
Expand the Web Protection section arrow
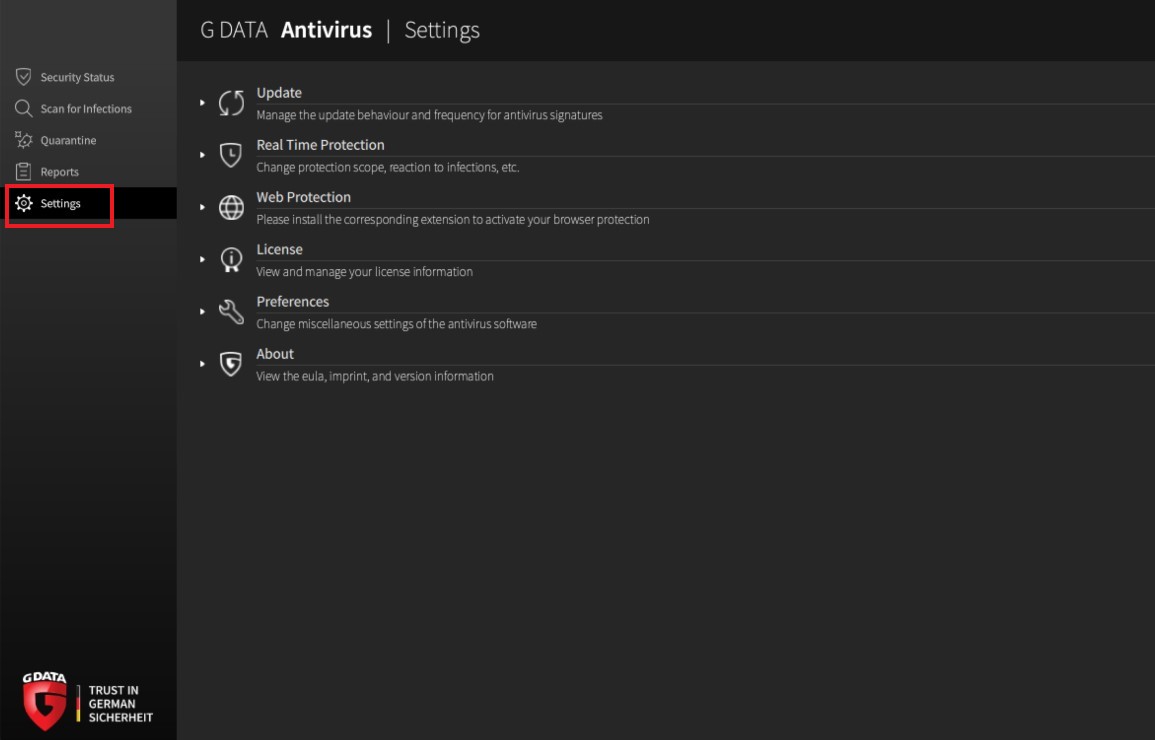tap(202, 207)
